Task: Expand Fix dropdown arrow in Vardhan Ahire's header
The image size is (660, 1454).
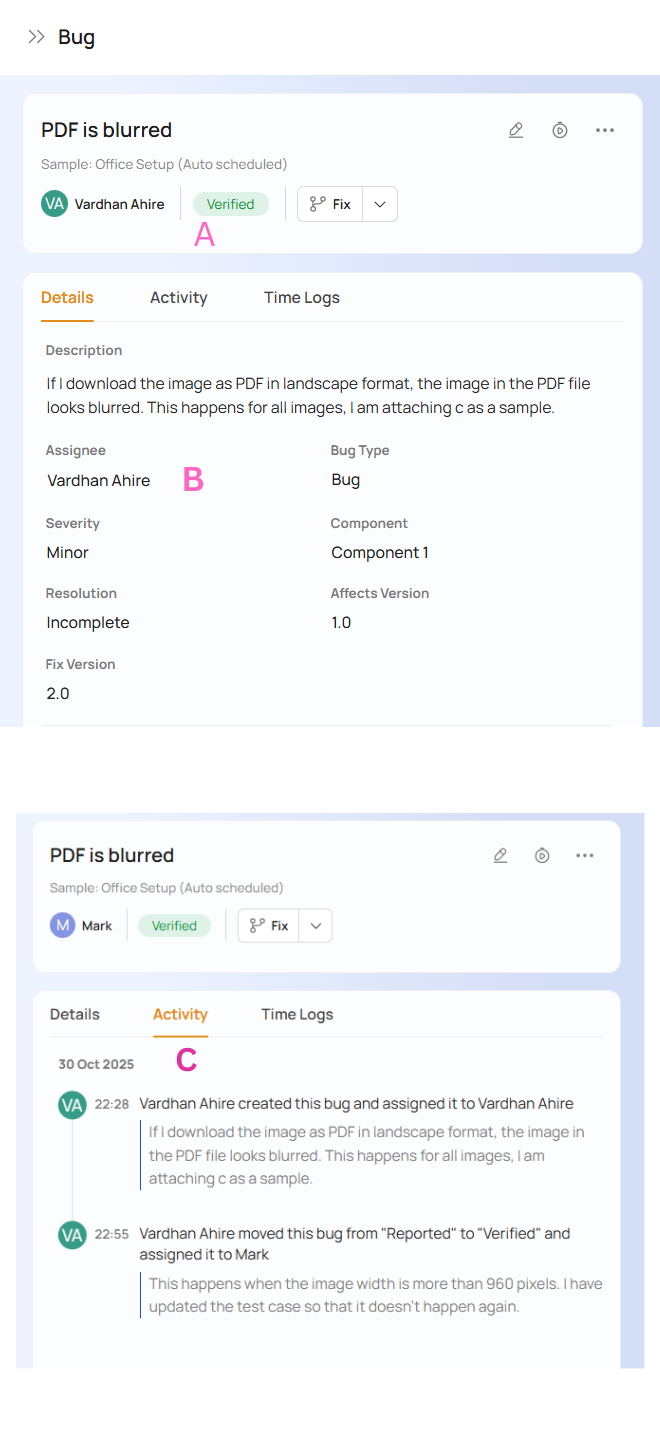Action: click(380, 204)
